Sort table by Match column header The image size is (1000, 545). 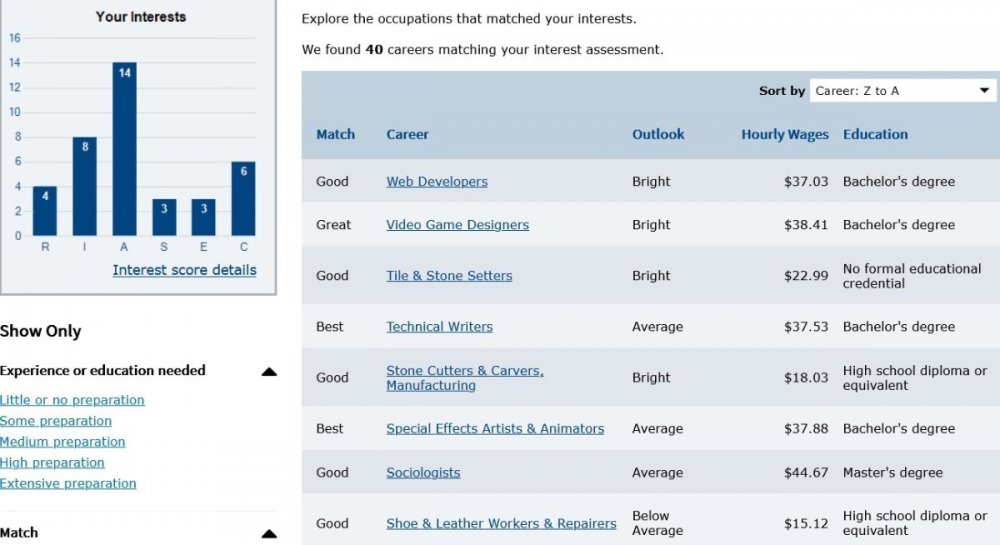(335, 134)
